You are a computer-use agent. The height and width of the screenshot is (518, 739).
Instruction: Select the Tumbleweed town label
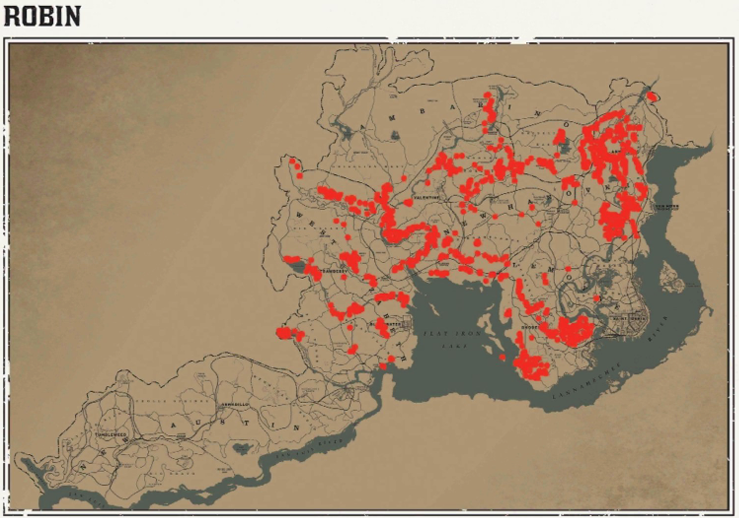[x=105, y=435]
